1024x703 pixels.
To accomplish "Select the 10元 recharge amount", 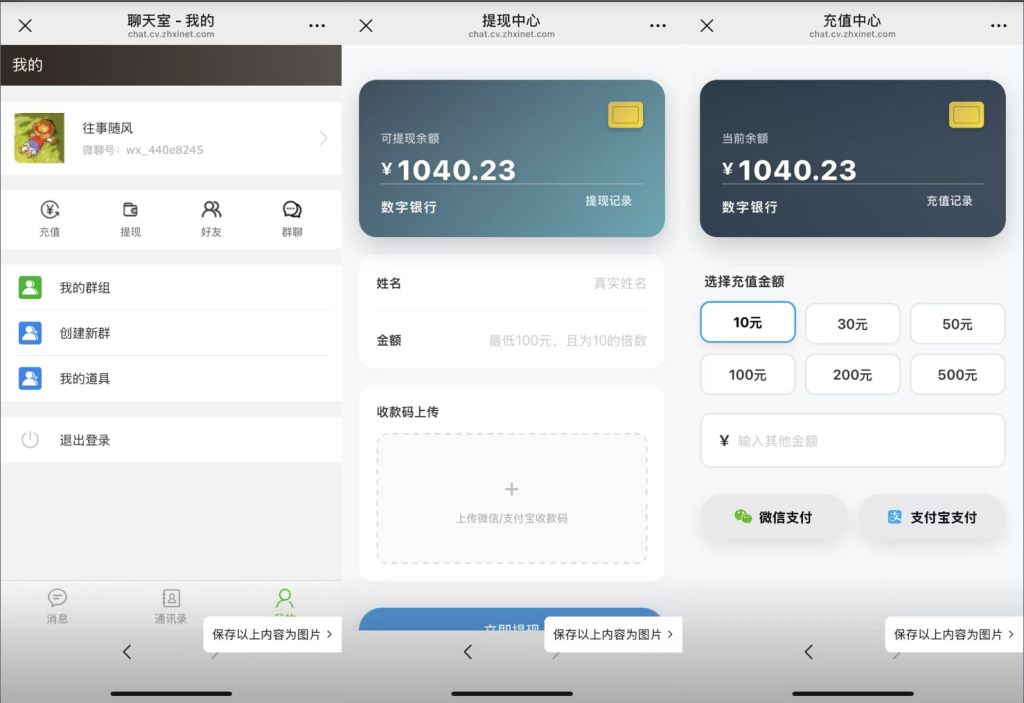I will point(748,323).
